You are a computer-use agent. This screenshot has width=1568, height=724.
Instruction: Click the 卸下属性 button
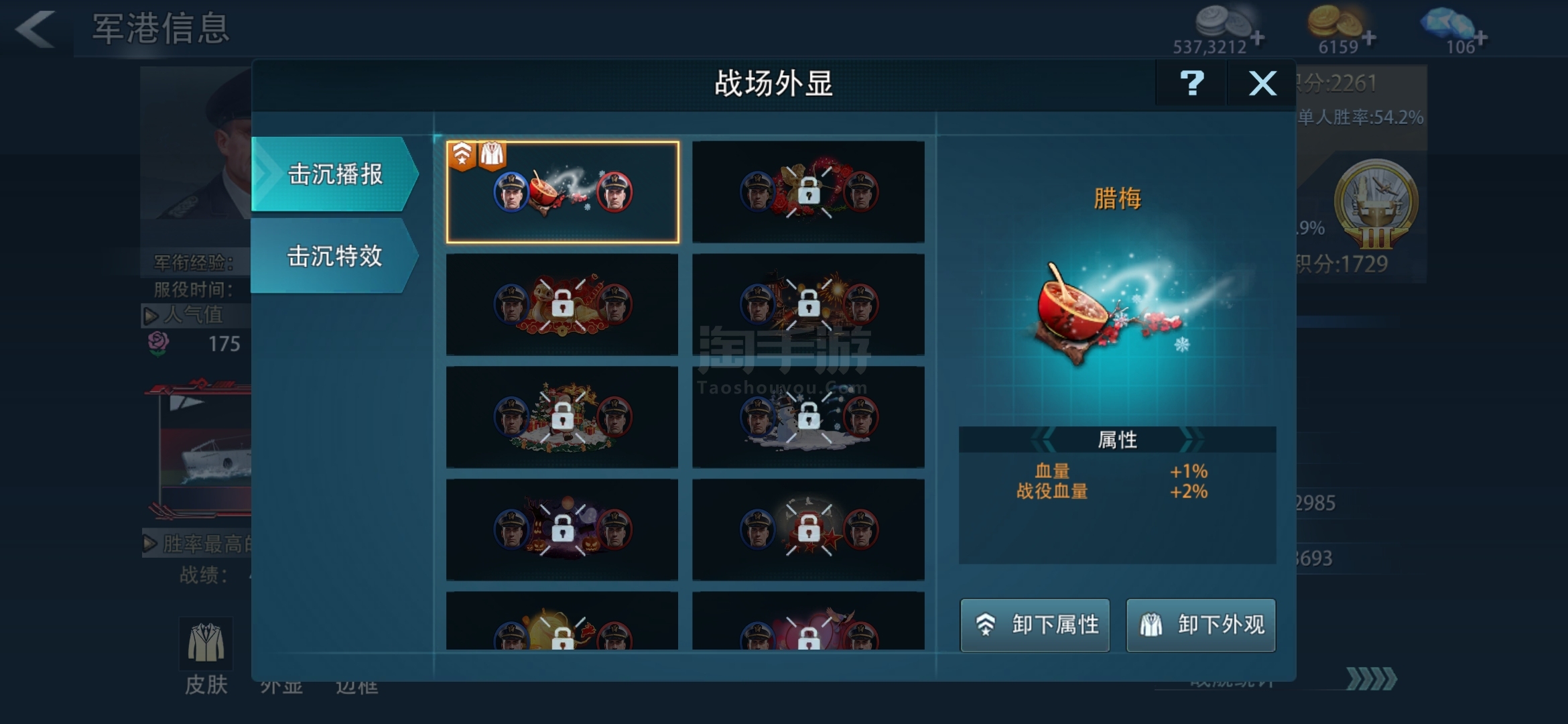click(x=1035, y=625)
